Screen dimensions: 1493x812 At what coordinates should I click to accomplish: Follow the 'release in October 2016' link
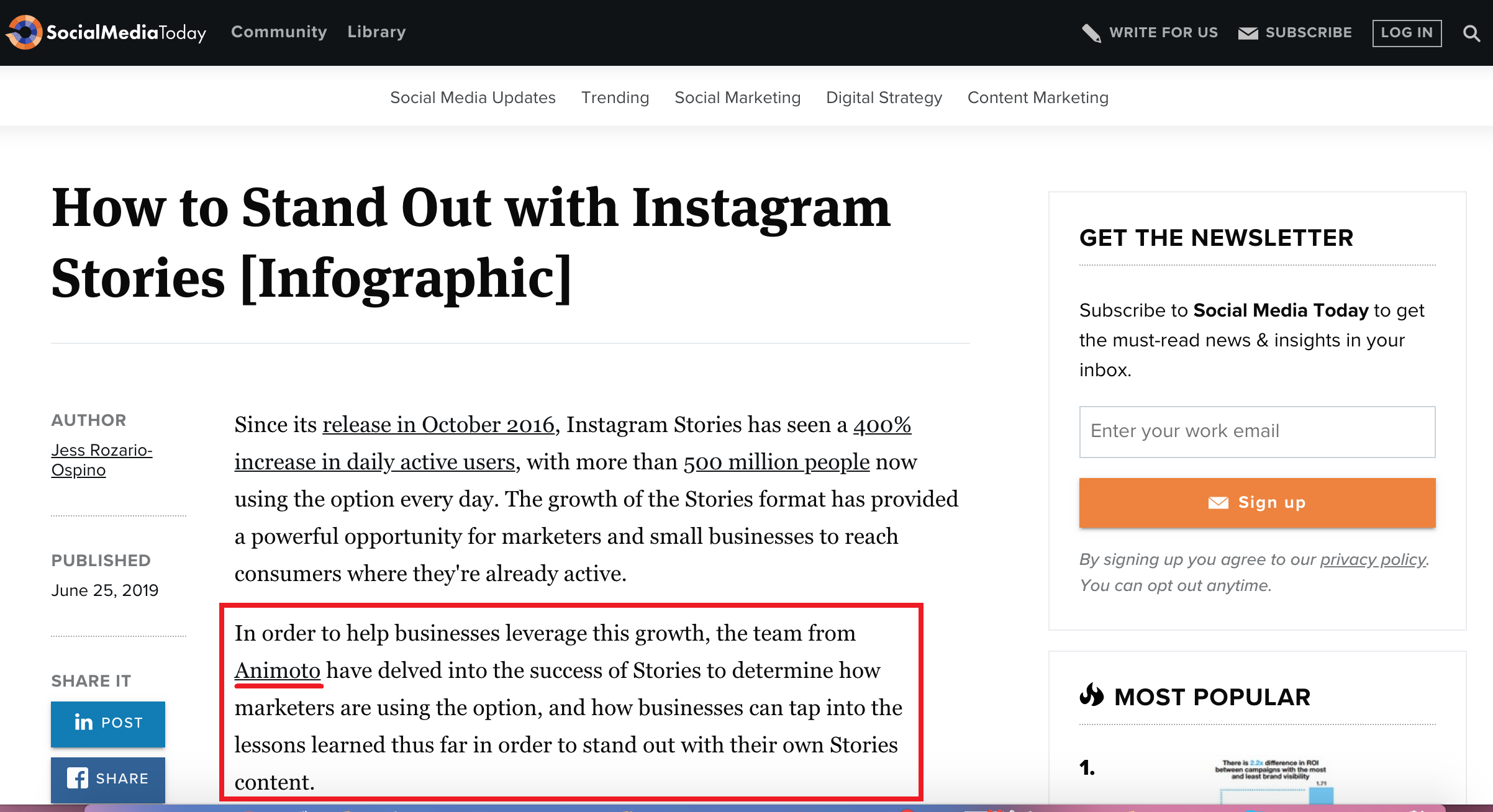tap(438, 425)
